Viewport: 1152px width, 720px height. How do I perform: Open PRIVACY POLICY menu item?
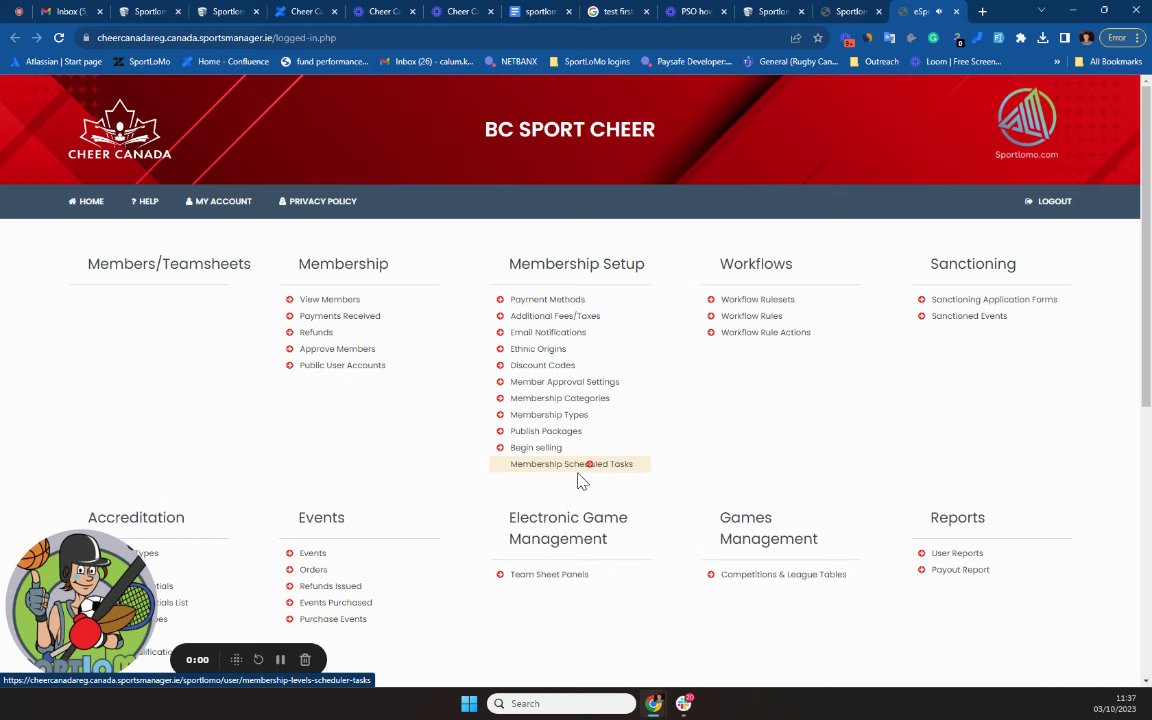(x=317, y=201)
